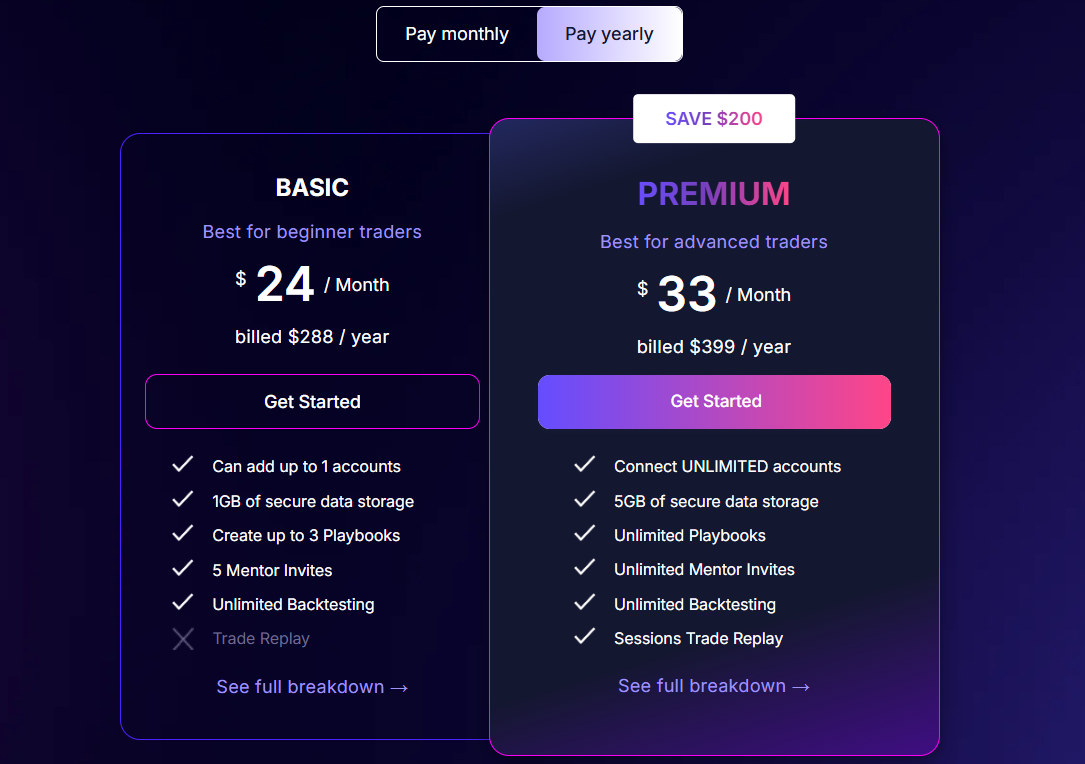This screenshot has width=1085, height=764.
Task: Open See full breakdown under Premium
Action: click(x=714, y=686)
